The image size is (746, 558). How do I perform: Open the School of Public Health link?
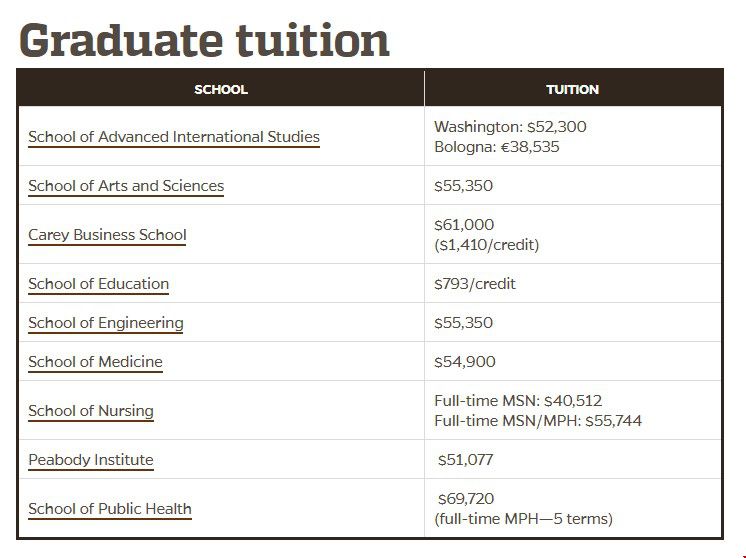110,509
